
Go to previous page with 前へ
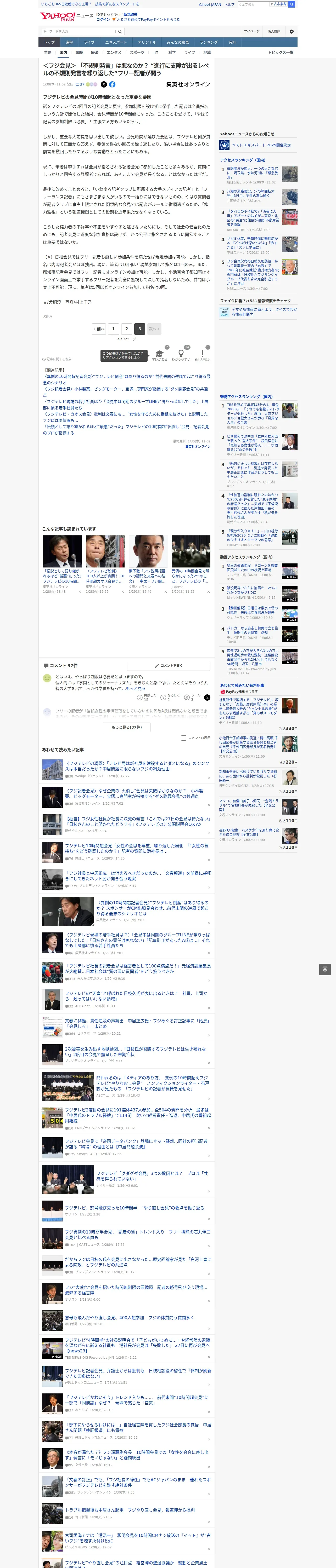(x=99, y=329)
